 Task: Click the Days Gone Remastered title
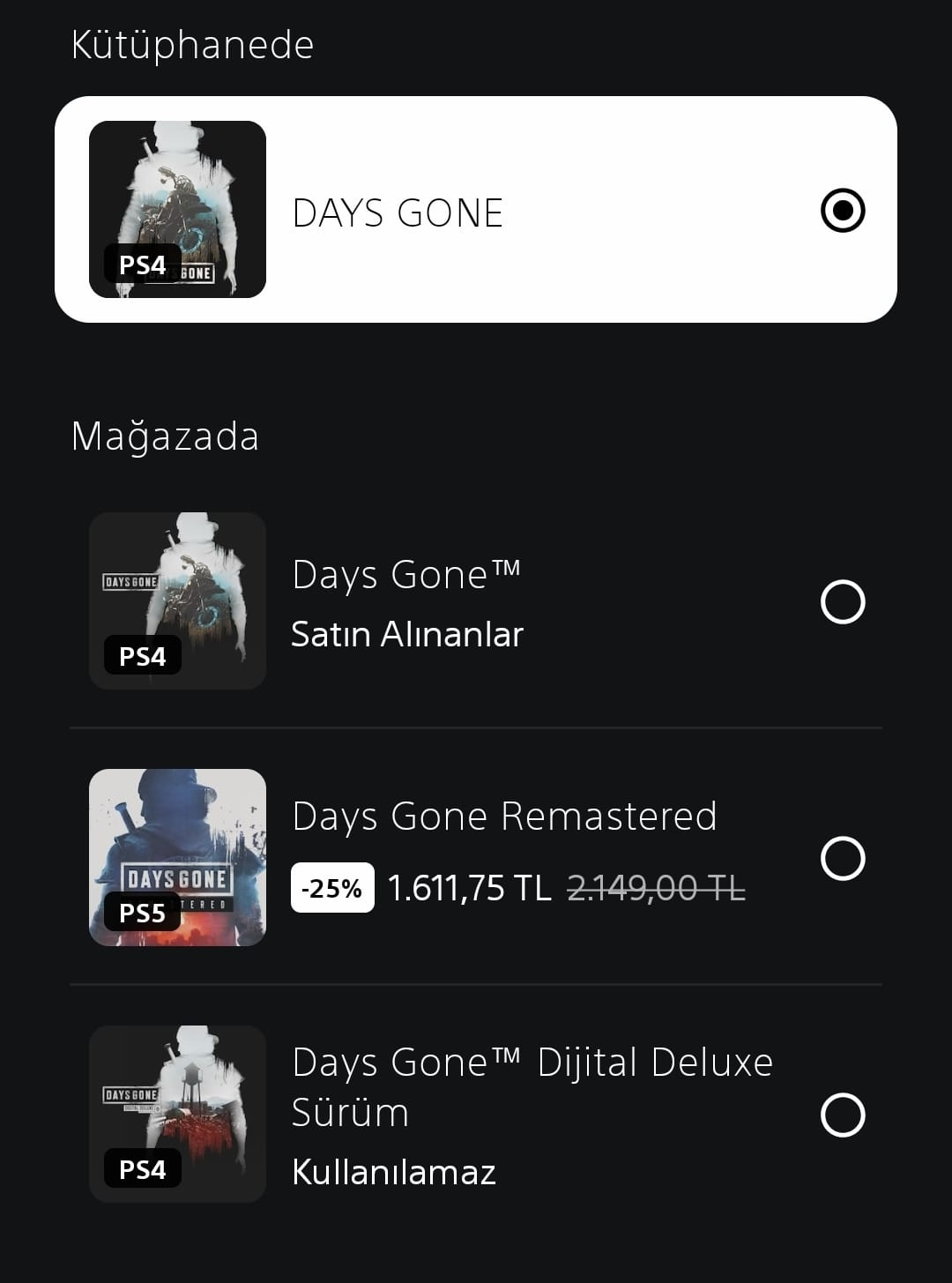coord(504,817)
